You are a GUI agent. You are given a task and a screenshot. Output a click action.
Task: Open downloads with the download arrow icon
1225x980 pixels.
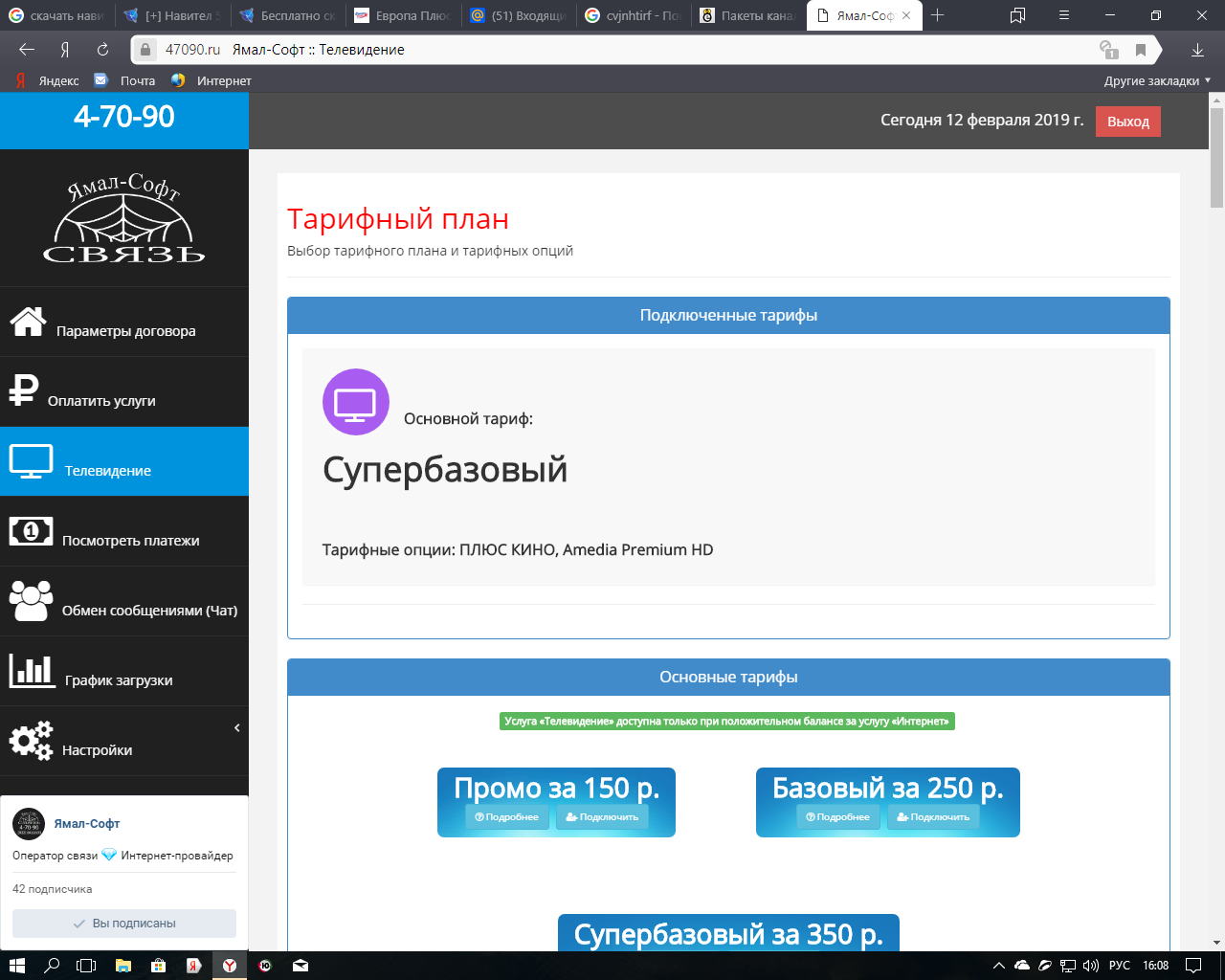(x=1197, y=50)
